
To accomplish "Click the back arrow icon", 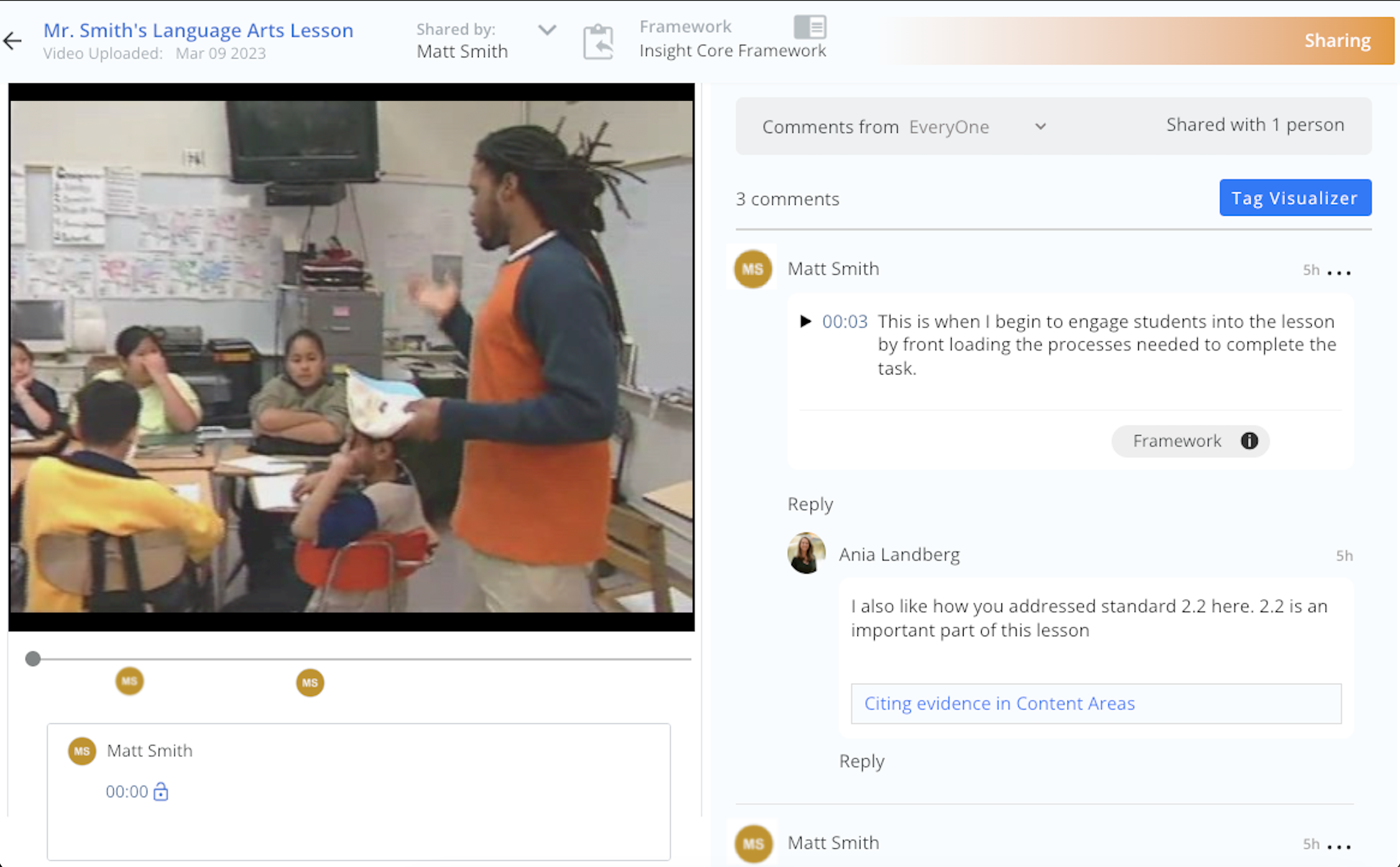I will click(x=12, y=41).
